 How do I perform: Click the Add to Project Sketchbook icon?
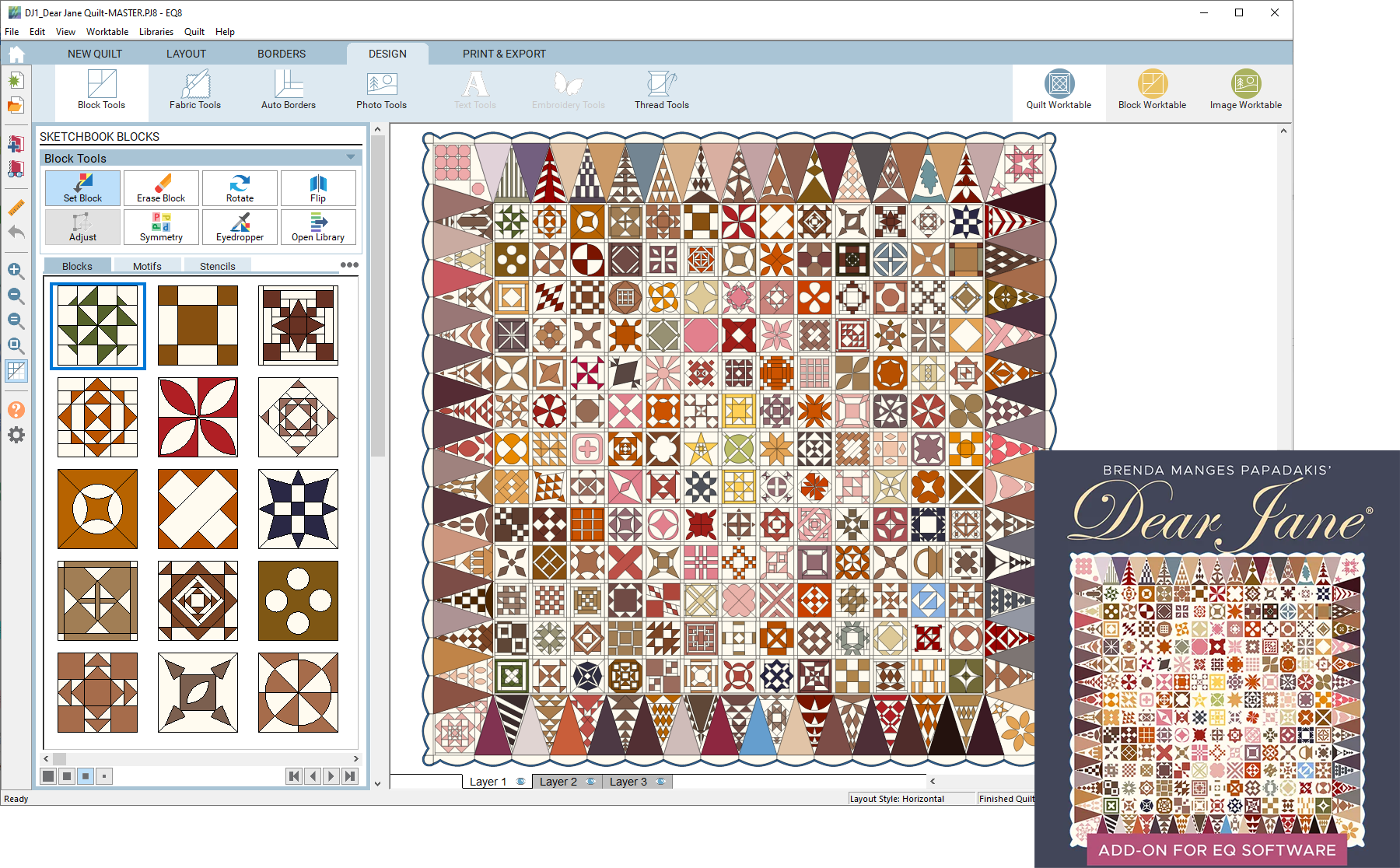click(16, 144)
